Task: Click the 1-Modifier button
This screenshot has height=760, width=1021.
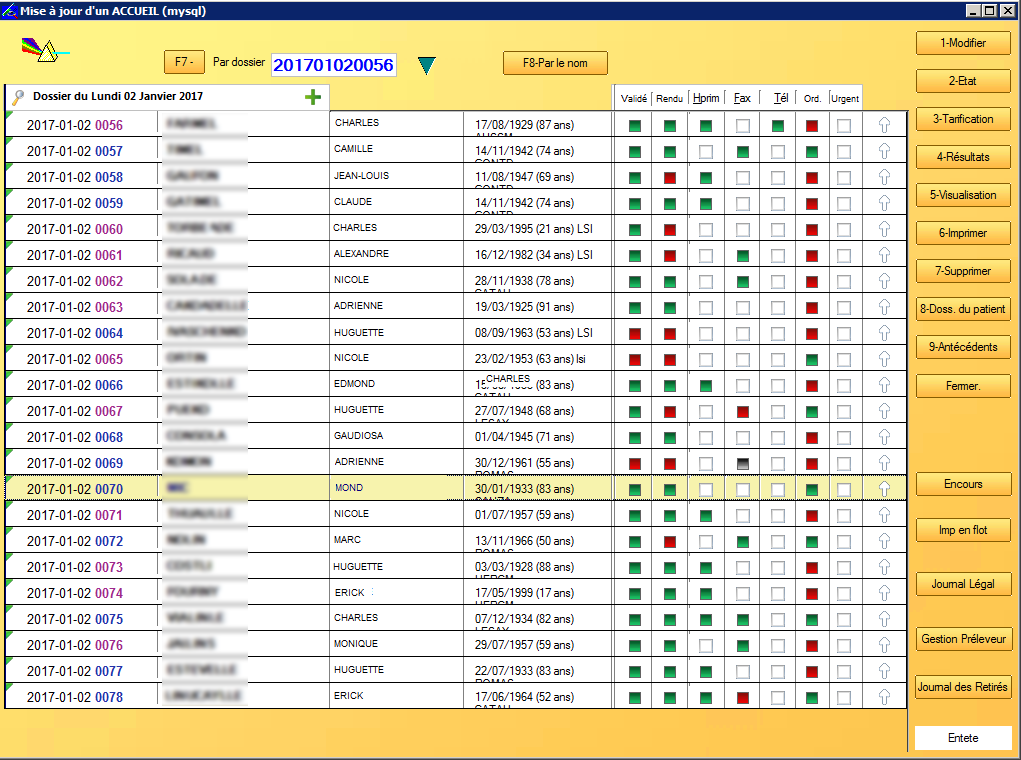Action: [x=962, y=43]
